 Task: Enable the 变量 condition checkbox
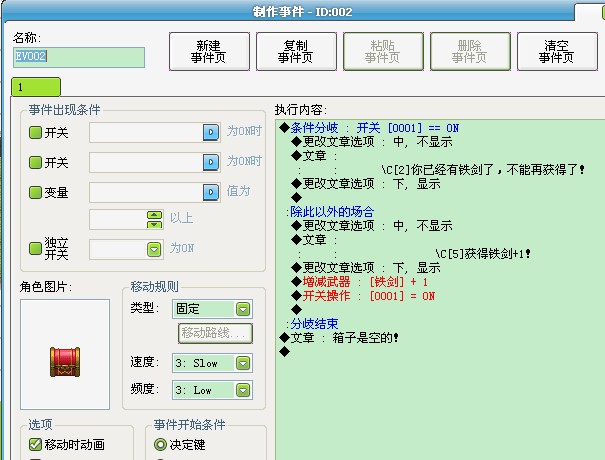35,192
